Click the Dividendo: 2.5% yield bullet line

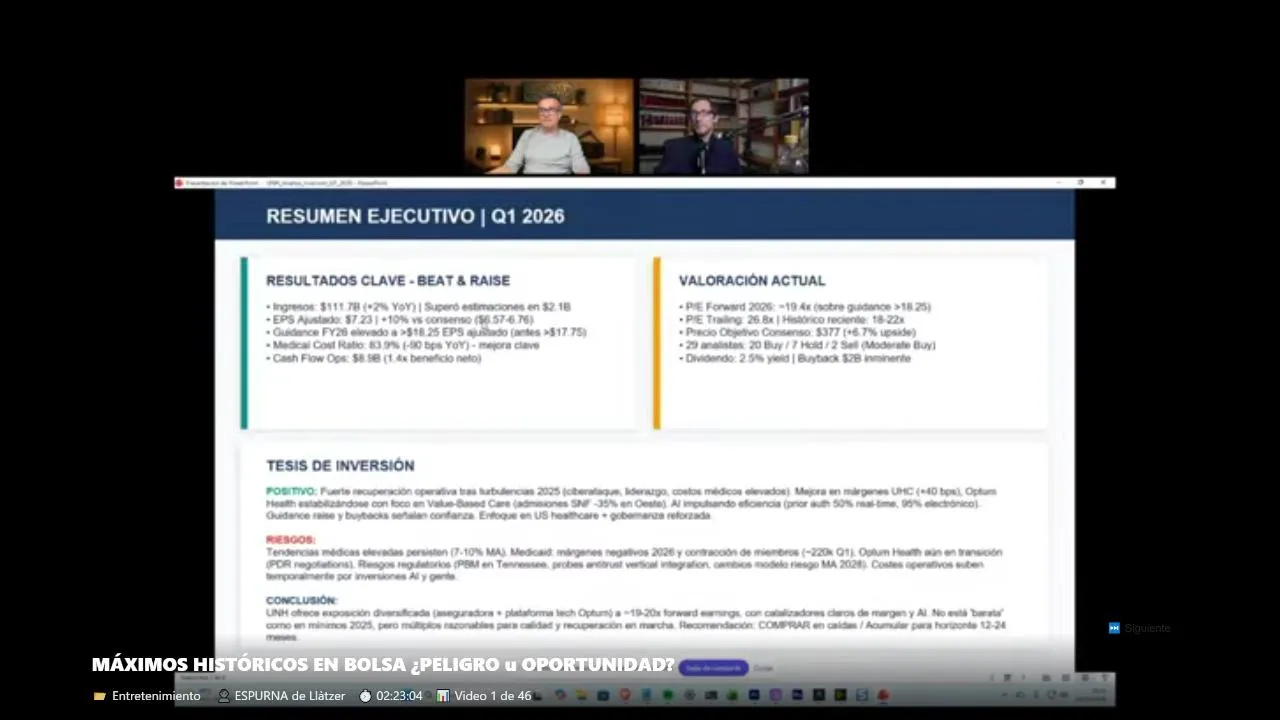point(795,358)
